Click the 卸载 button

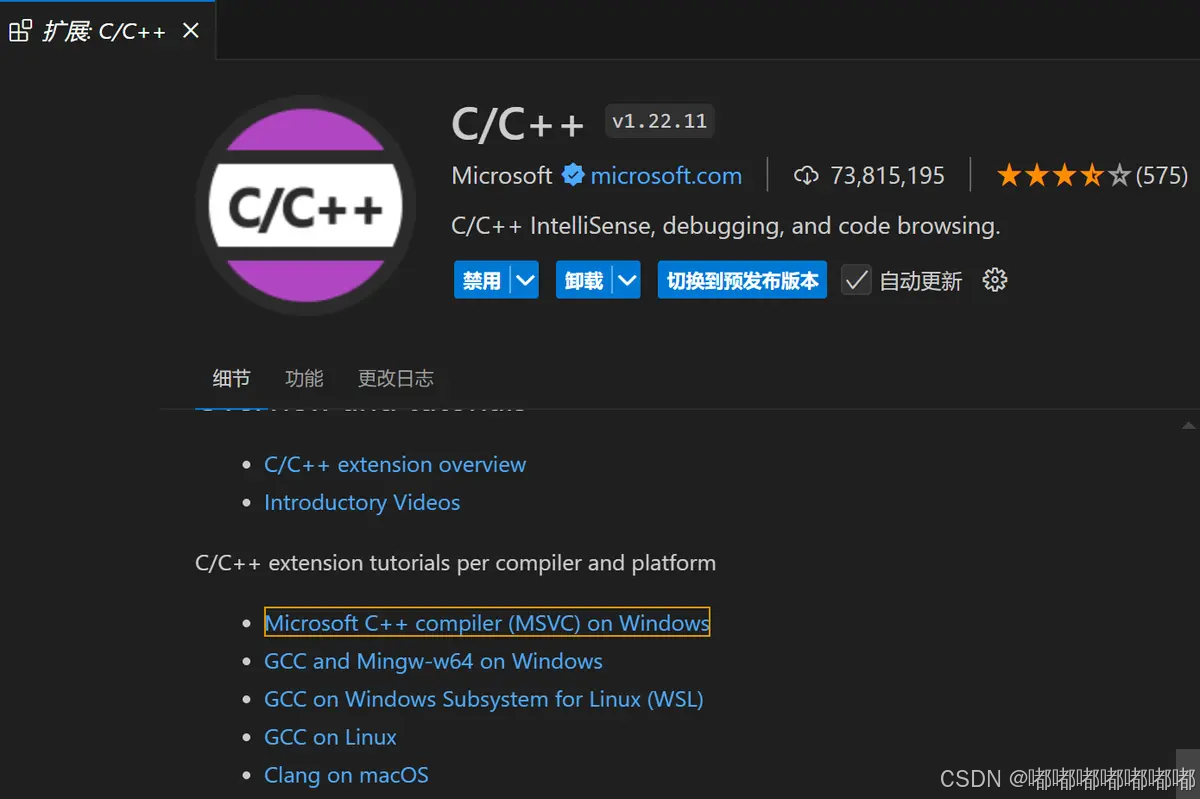tap(584, 280)
